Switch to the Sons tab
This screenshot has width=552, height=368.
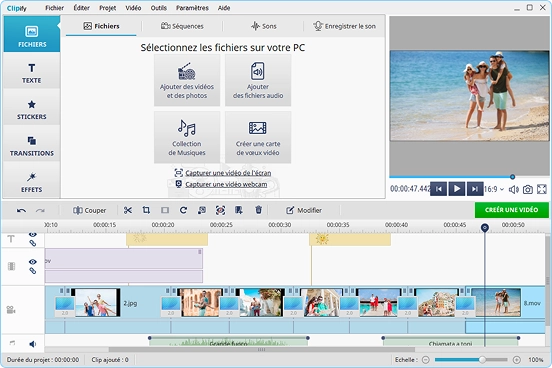(x=263, y=26)
